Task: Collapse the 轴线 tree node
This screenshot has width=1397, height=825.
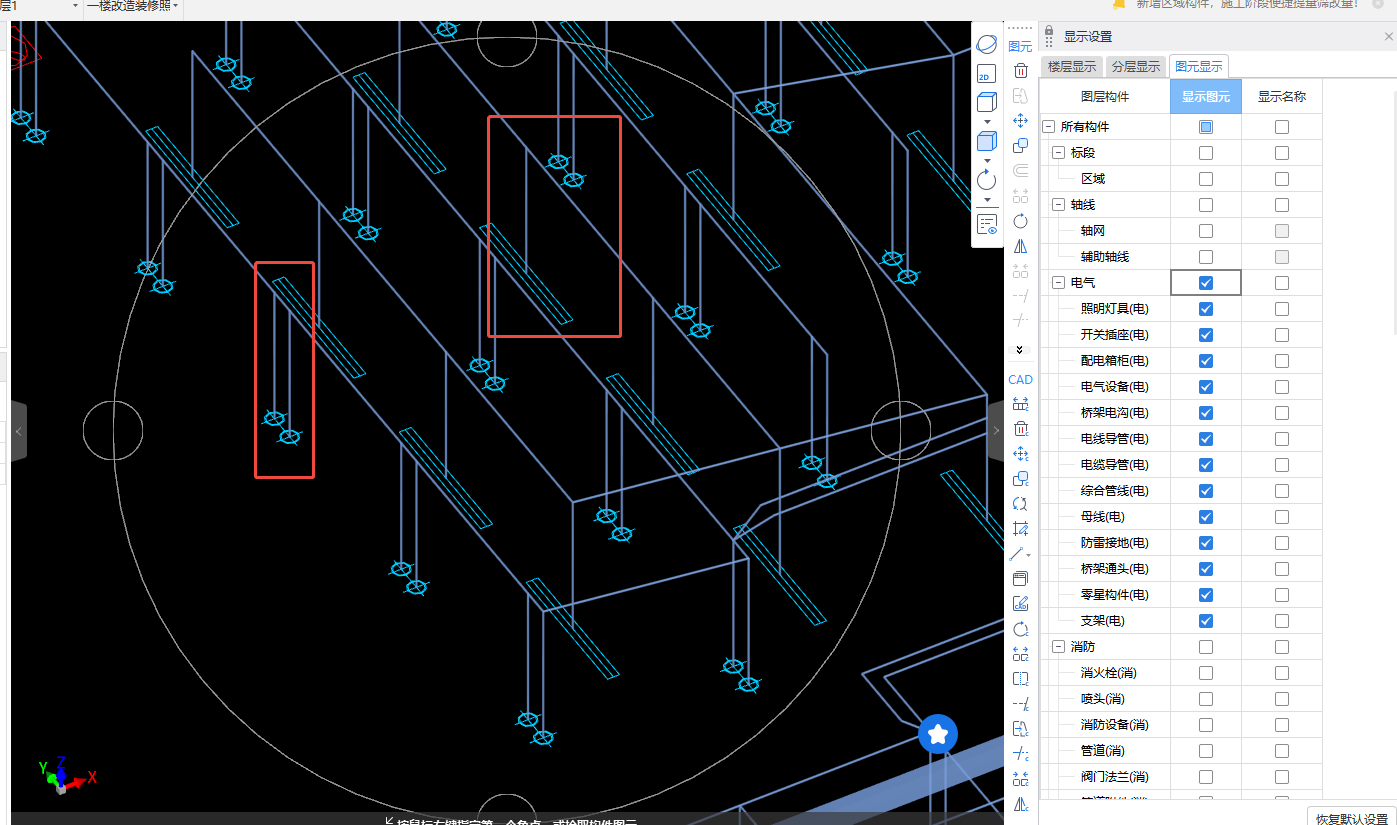Action: 1058,205
